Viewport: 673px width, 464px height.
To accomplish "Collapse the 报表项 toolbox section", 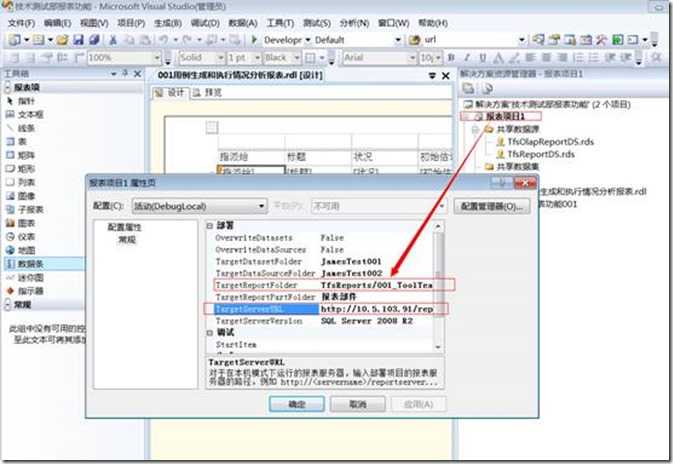I will [x=8, y=88].
